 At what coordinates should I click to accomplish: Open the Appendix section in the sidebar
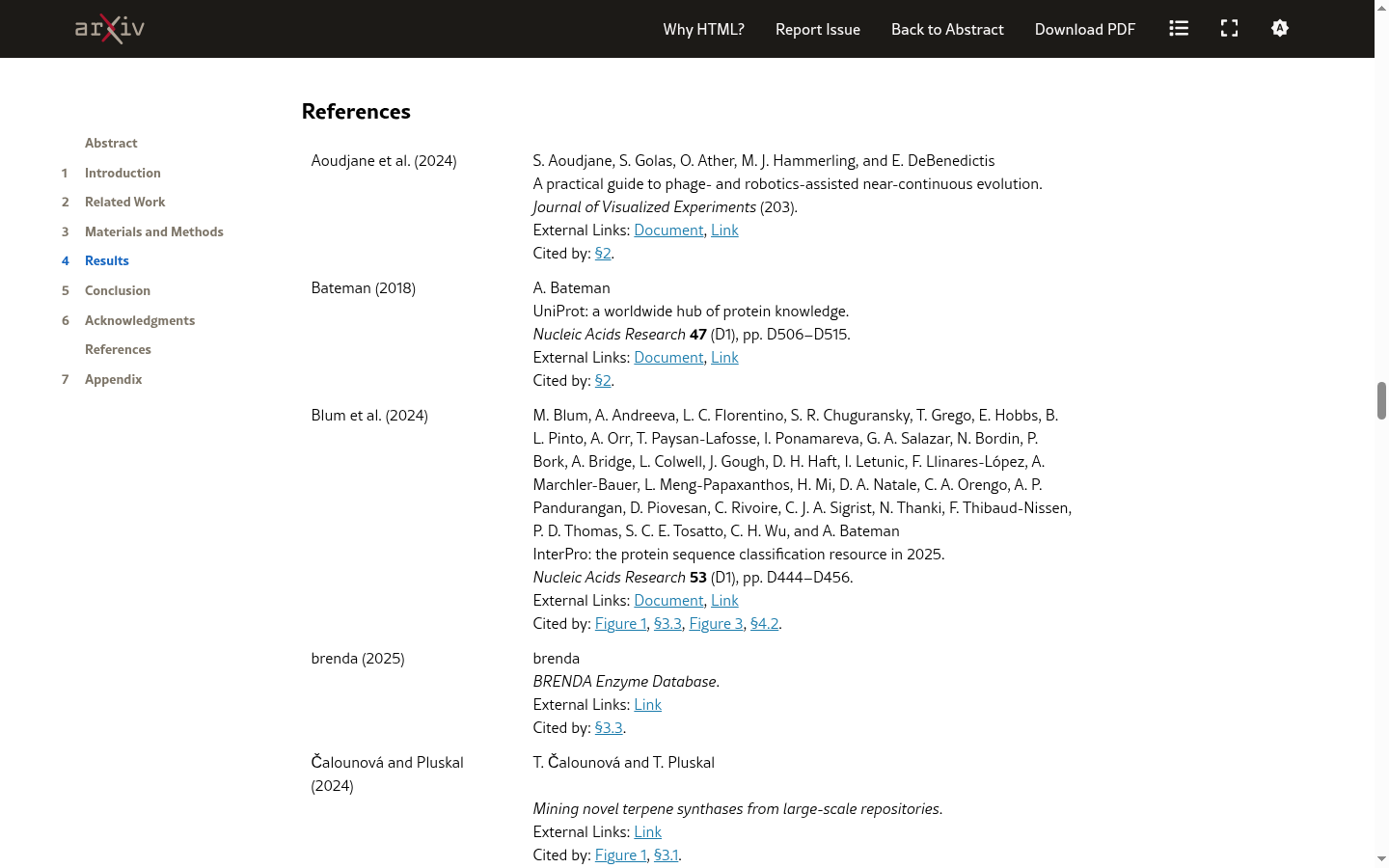pyautogui.click(x=114, y=379)
